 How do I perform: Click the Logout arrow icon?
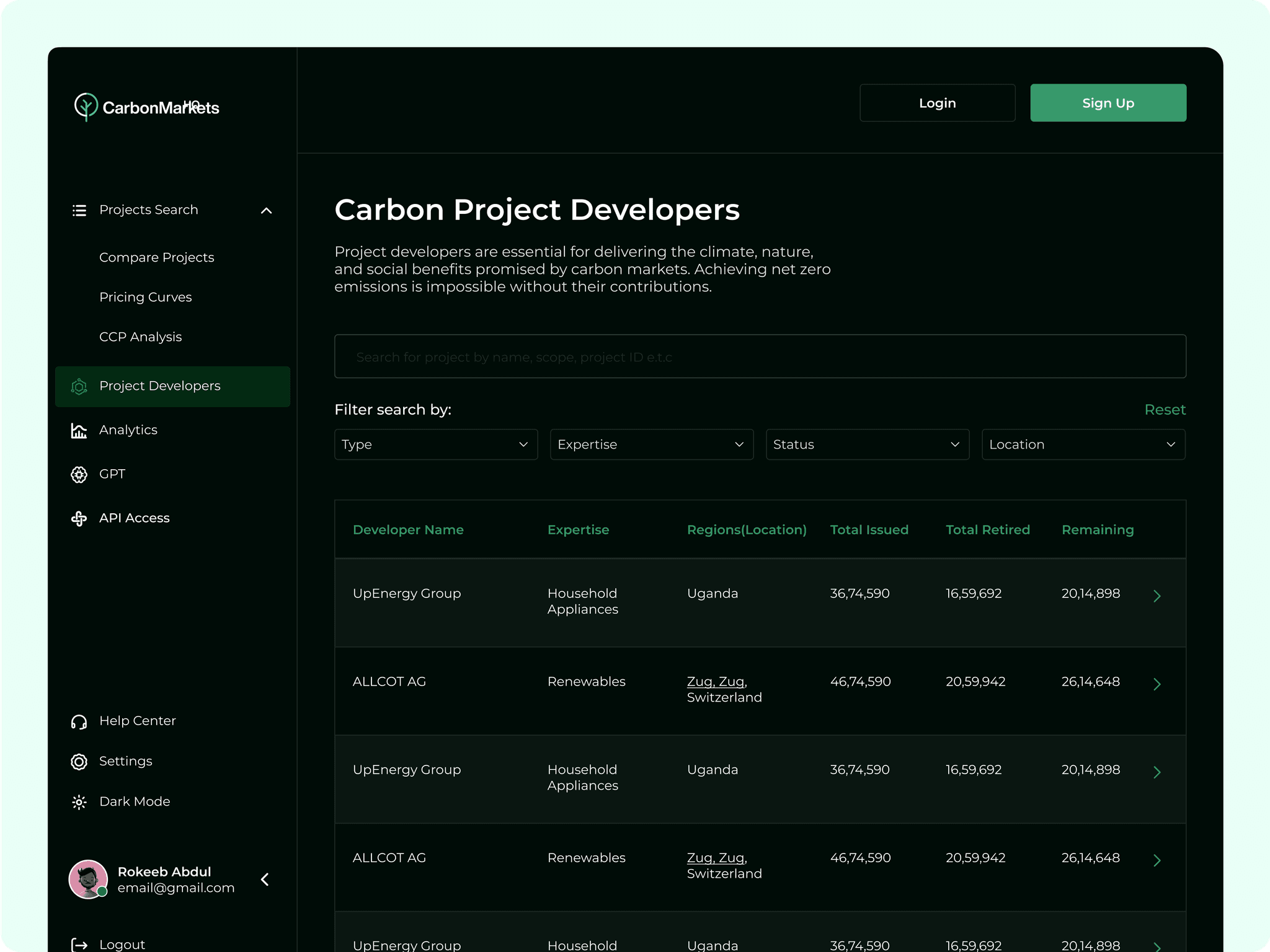tap(79, 944)
